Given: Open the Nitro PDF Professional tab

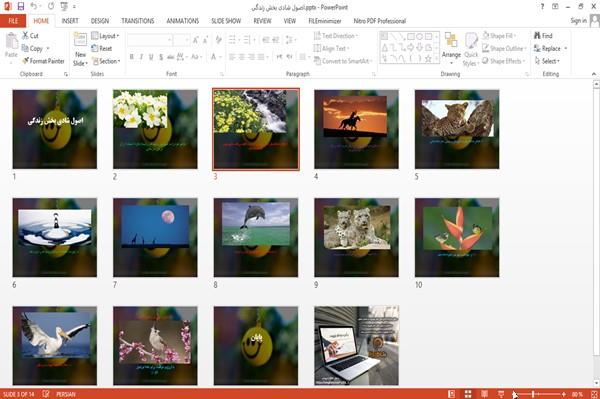Looking at the screenshot, I should point(380,21).
